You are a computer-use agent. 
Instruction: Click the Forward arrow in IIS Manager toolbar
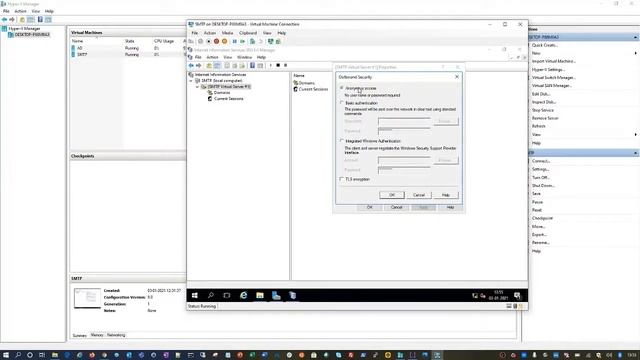click(x=199, y=66)
